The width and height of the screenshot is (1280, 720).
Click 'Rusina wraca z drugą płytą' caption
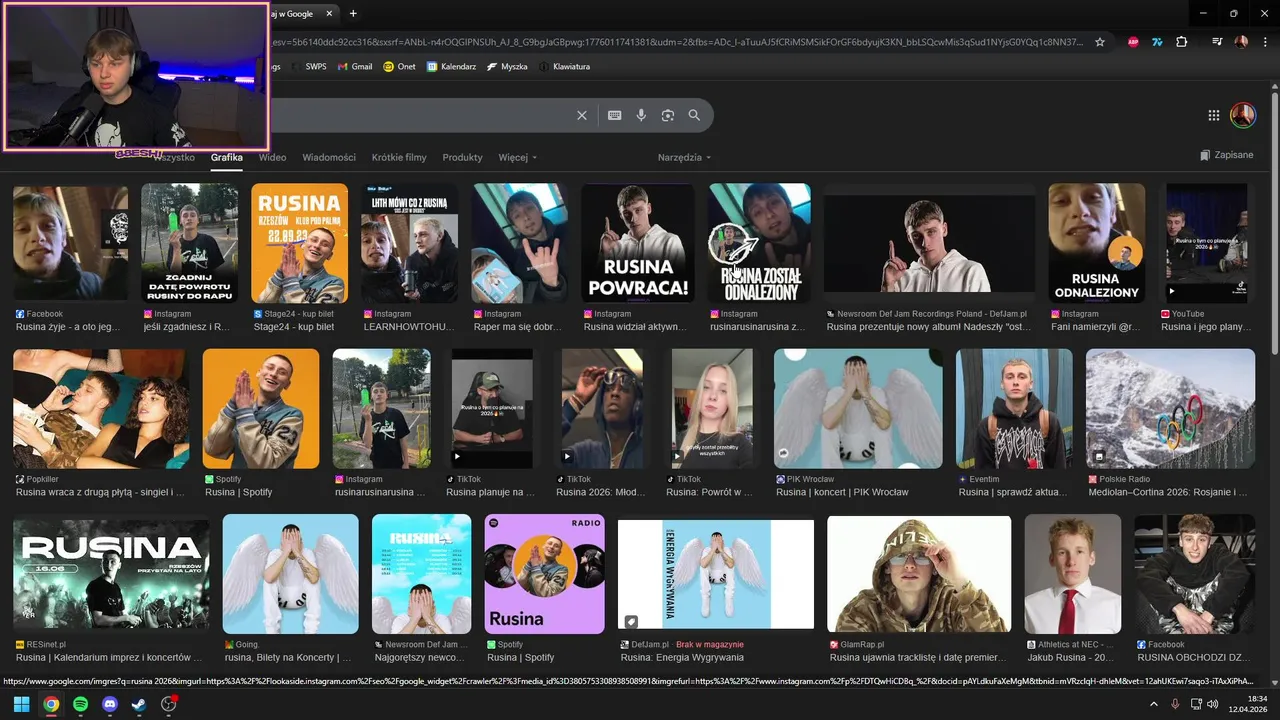(99, 492)
